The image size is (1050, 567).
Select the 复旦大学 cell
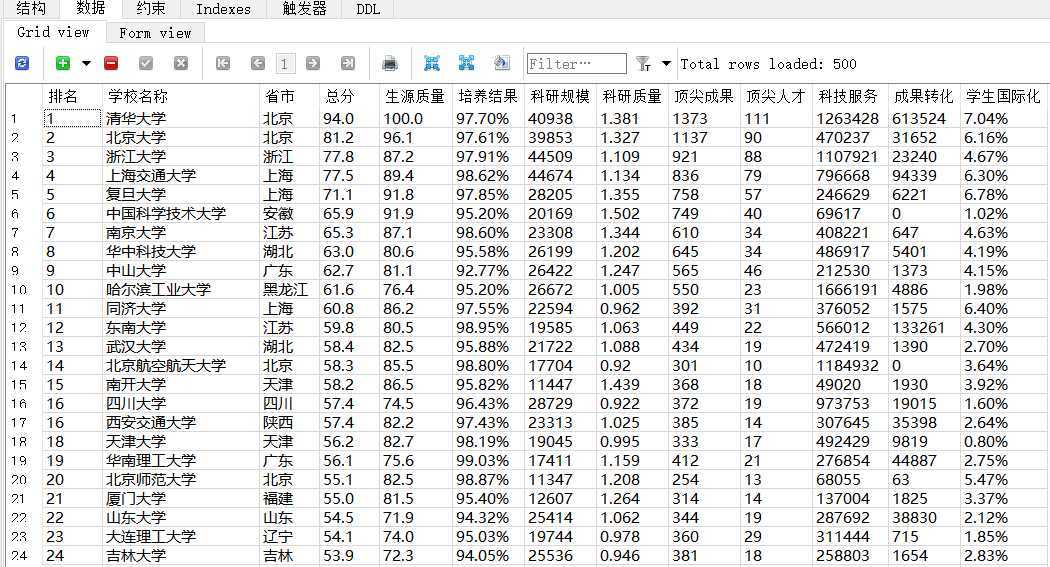coord(181,195)
